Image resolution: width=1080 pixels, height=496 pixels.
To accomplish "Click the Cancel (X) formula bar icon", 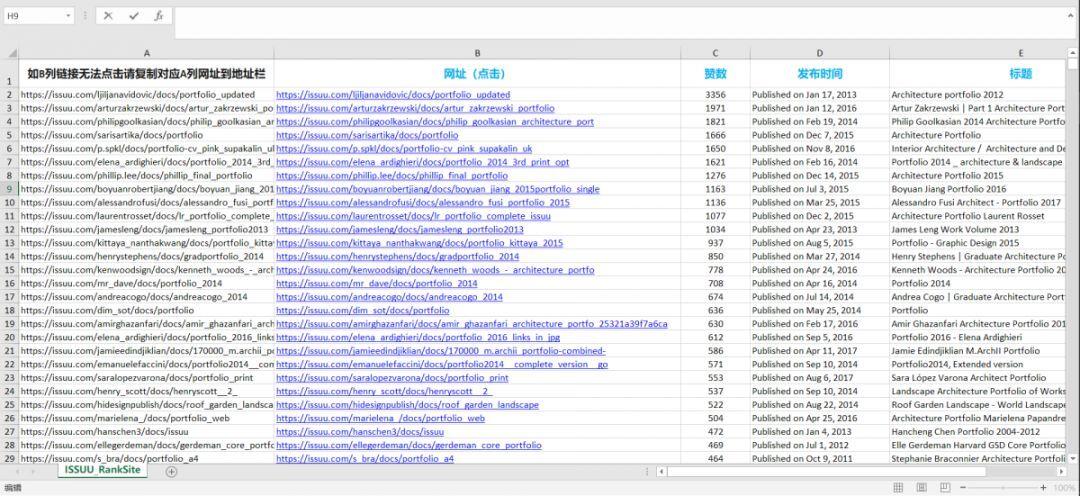I will 108,15.
